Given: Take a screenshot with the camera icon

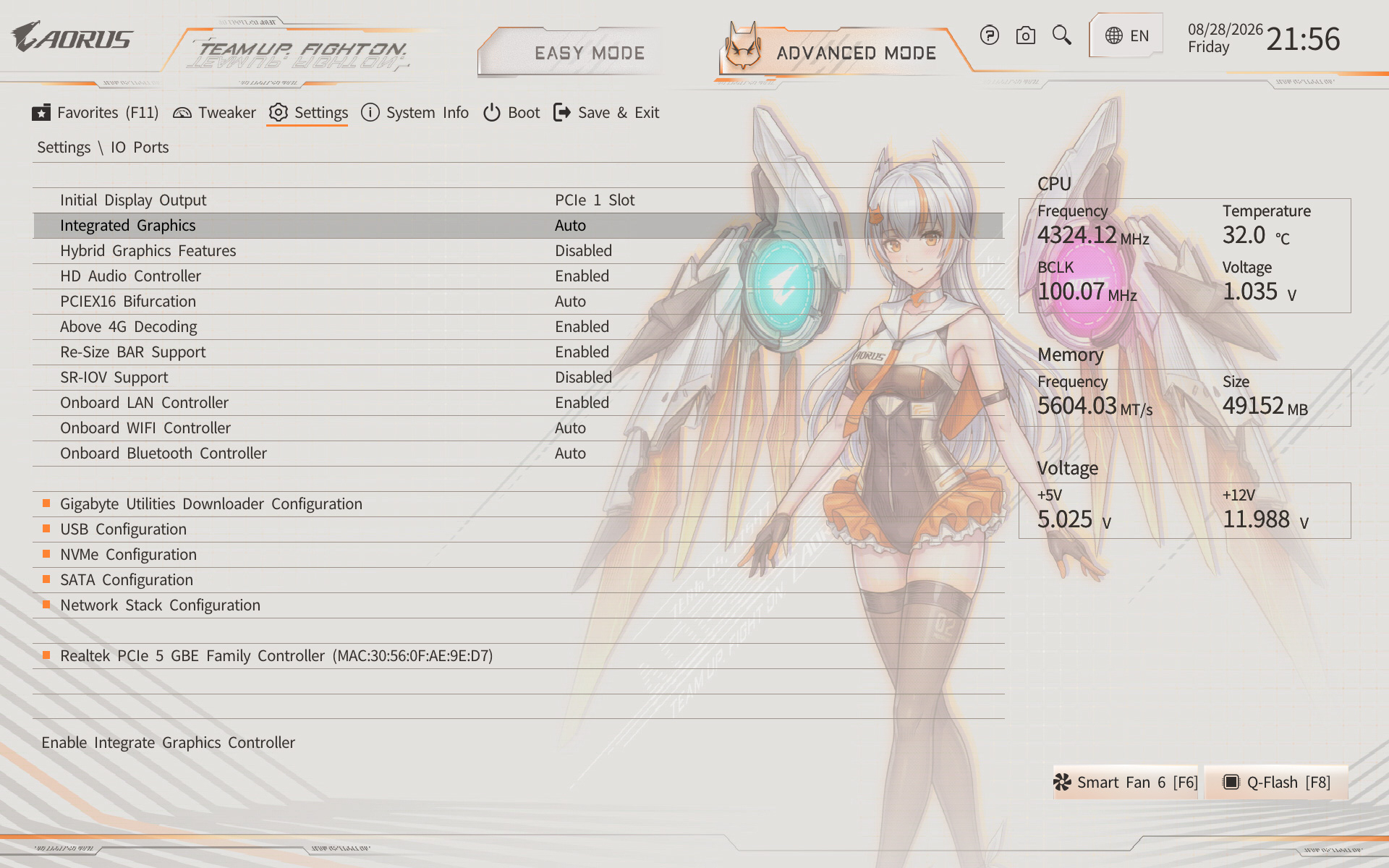Looking at the screenshot, I should [1025, 35].
